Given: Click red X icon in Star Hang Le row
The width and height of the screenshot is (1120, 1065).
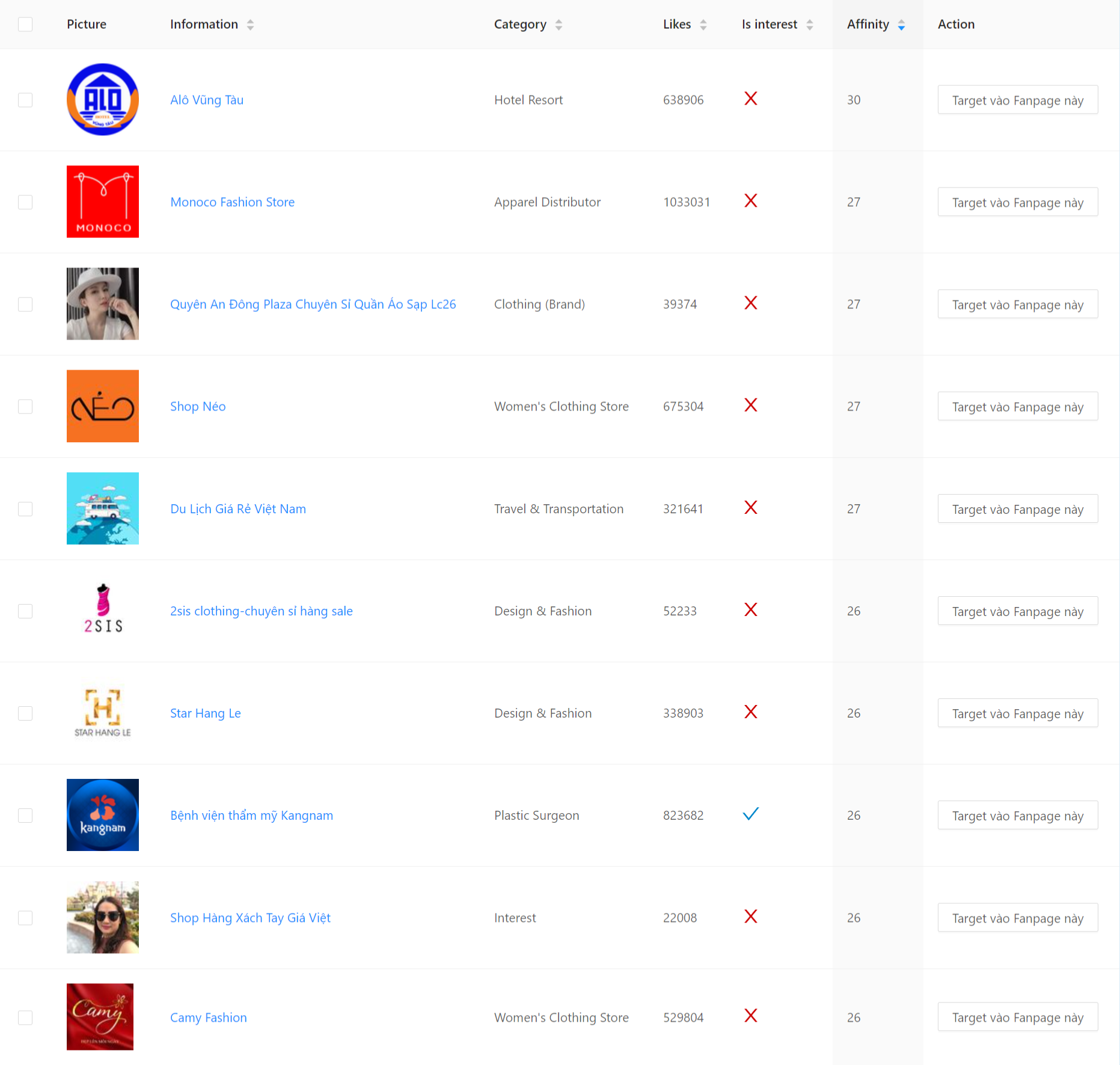Looking at the screenshot, I should coord(751,712).
